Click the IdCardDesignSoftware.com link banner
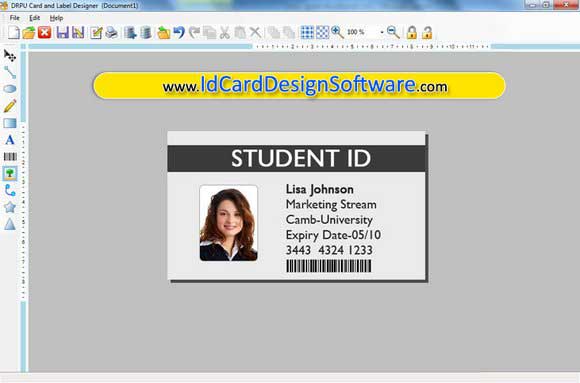 click(299, 85)
